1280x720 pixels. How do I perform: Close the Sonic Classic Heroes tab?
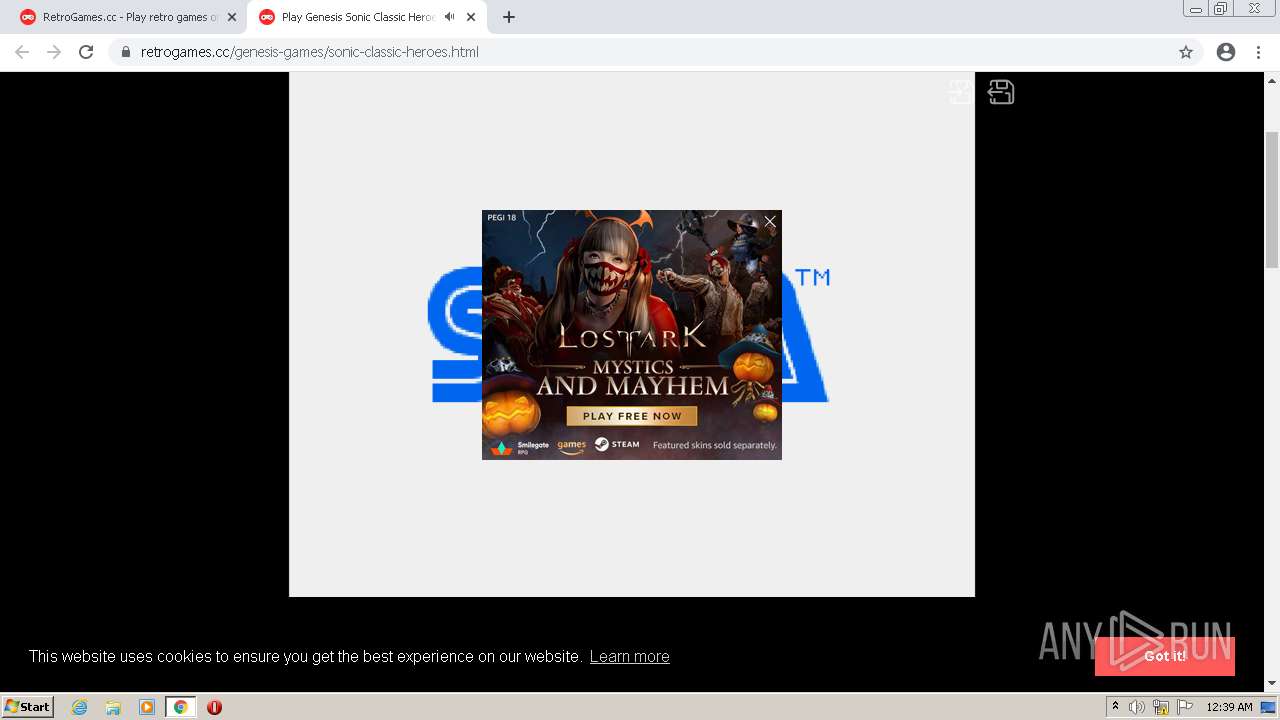click(471, 17)
